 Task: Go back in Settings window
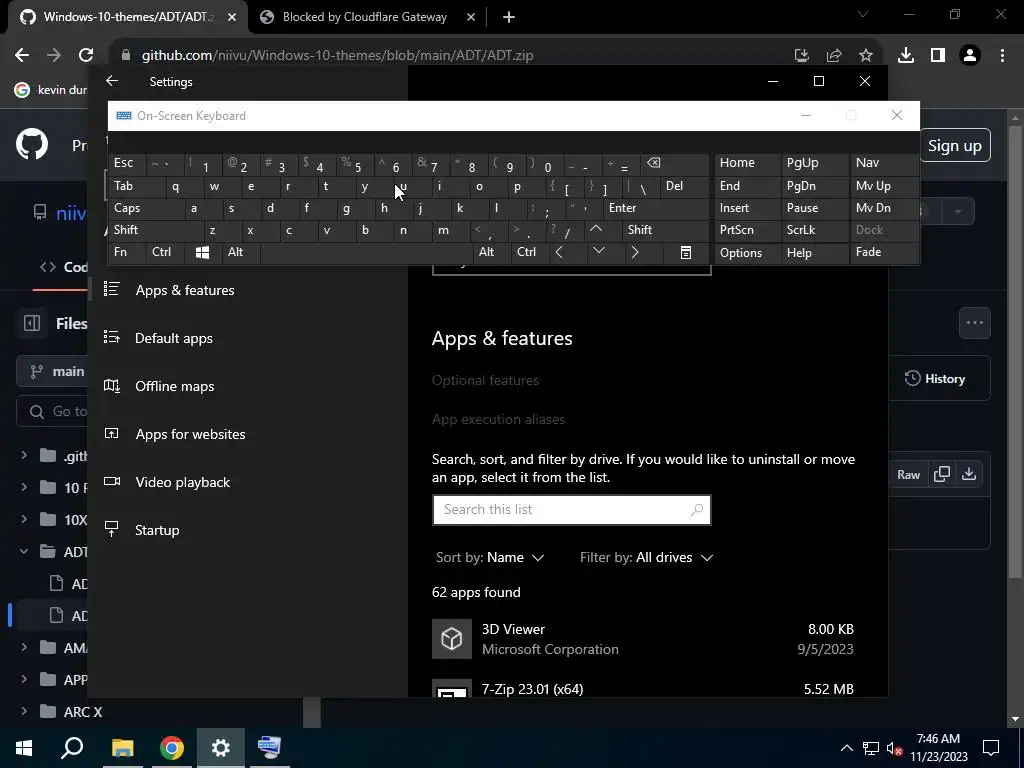coord(112,81)
